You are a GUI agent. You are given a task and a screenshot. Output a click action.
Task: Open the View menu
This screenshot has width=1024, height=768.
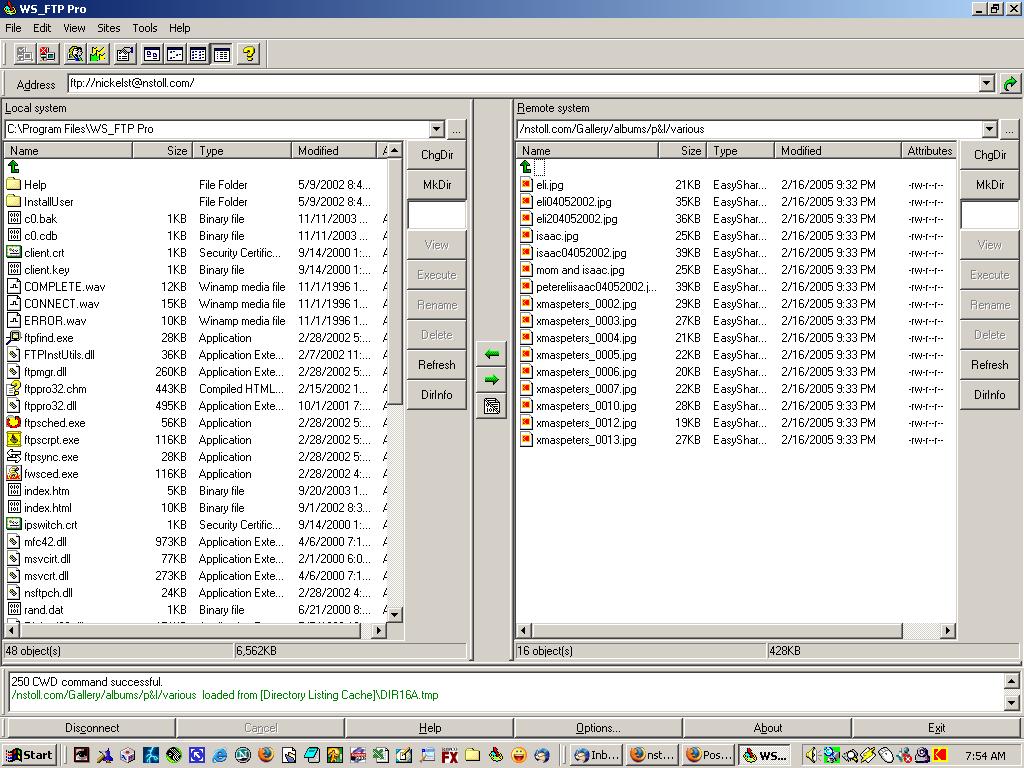tap(74, 28)
